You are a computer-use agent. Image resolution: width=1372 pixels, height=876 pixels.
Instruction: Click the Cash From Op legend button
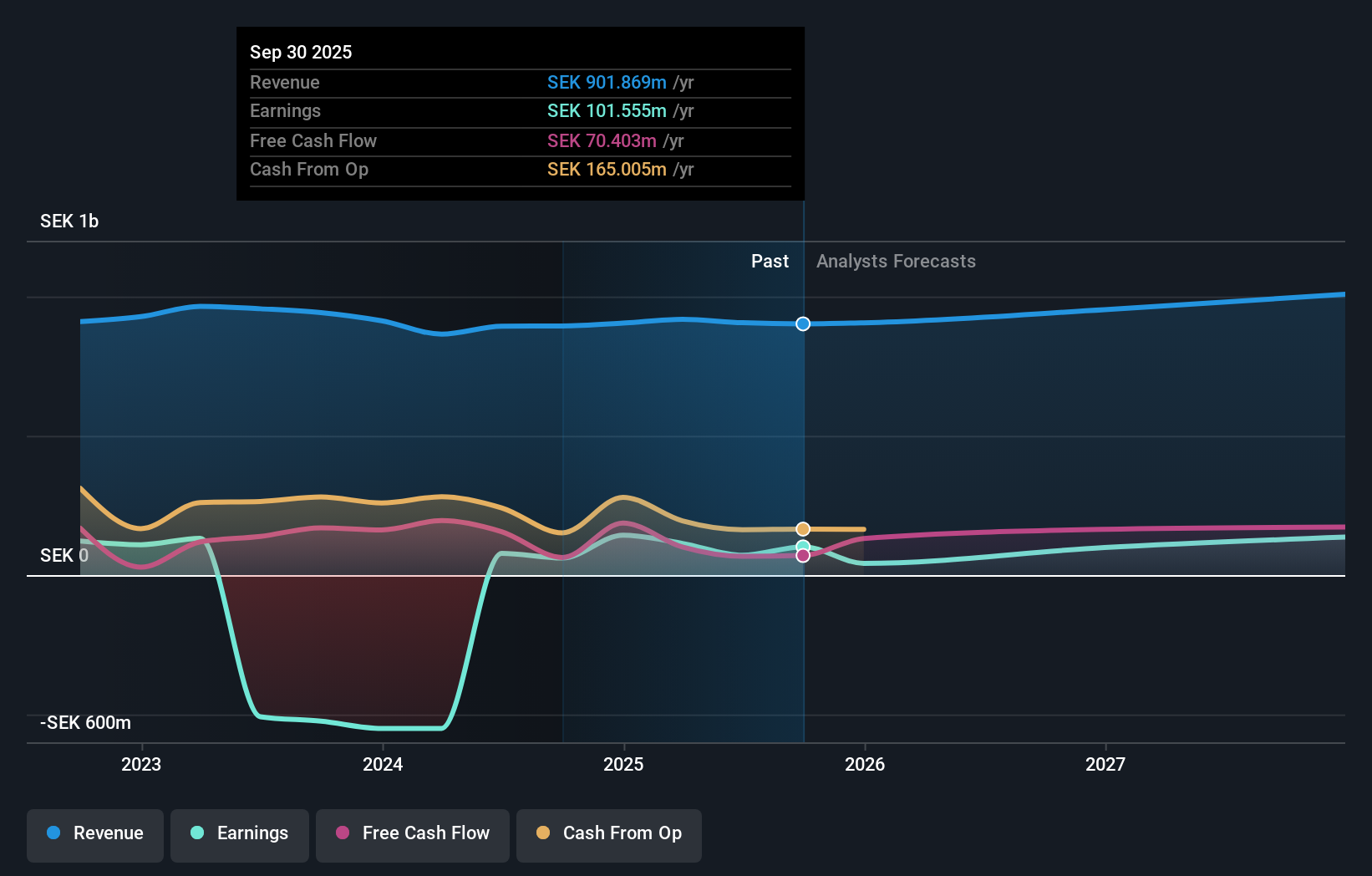point(608,833)
